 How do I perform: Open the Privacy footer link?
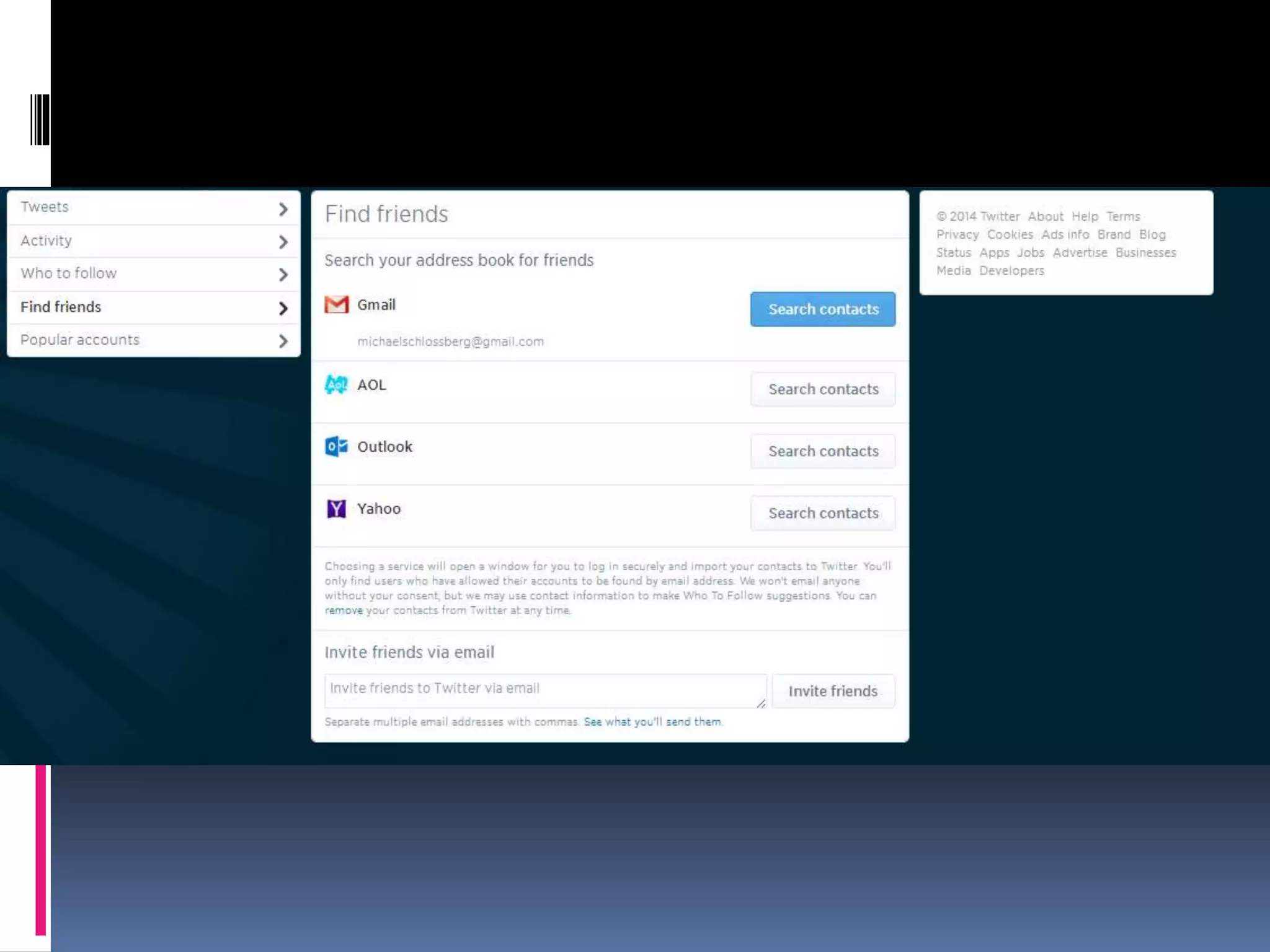point(957,235)
